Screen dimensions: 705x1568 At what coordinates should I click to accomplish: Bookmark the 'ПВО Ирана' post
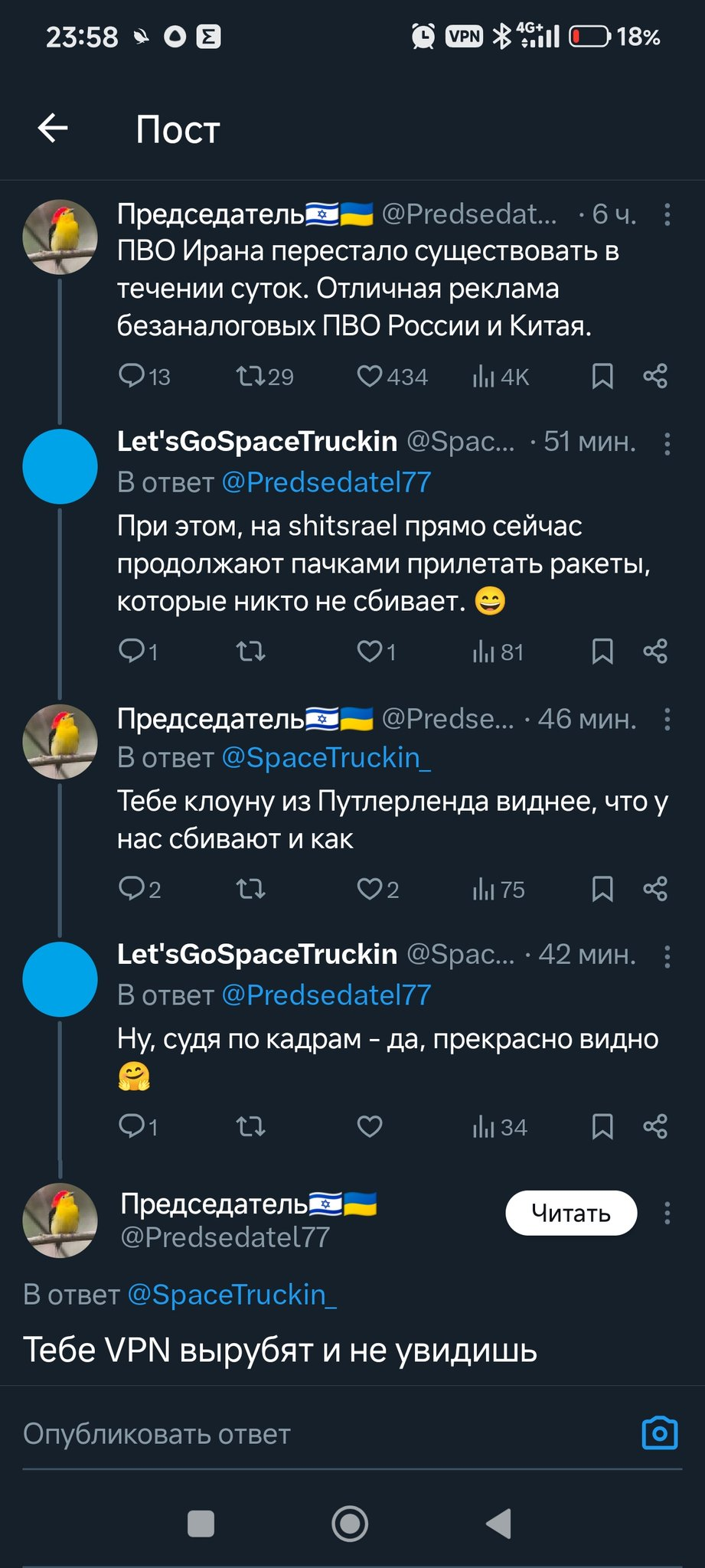click(602, 376)
